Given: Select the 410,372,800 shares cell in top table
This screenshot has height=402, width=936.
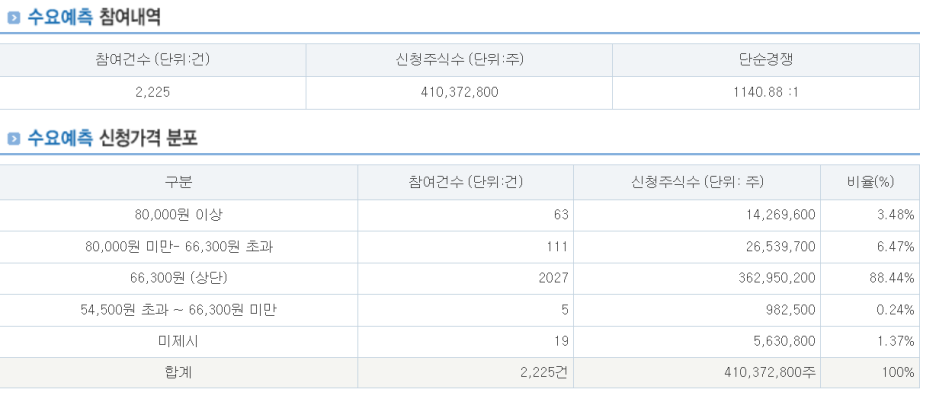Looking at the screenshot, I should [x=459, y=93].
